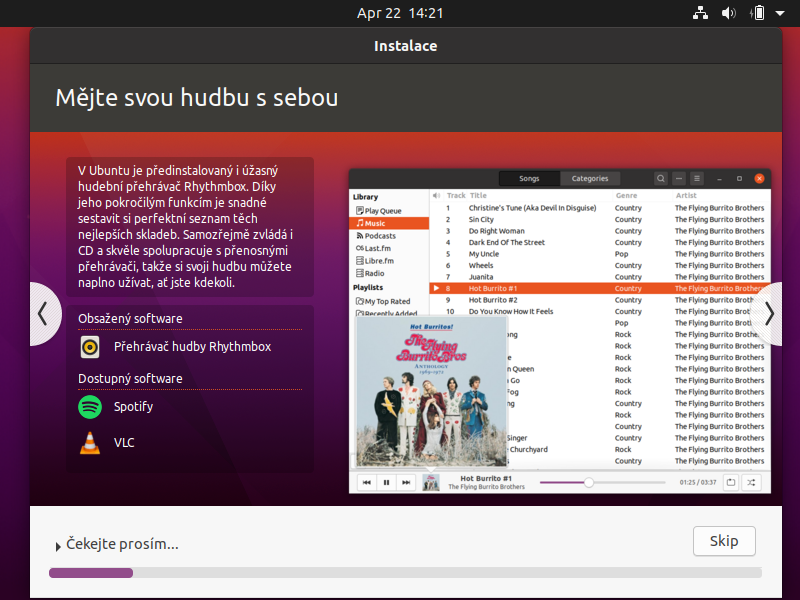This screenshot has width=800, height=600.
Task: Click the VLC cone icon
Action: 90,443
